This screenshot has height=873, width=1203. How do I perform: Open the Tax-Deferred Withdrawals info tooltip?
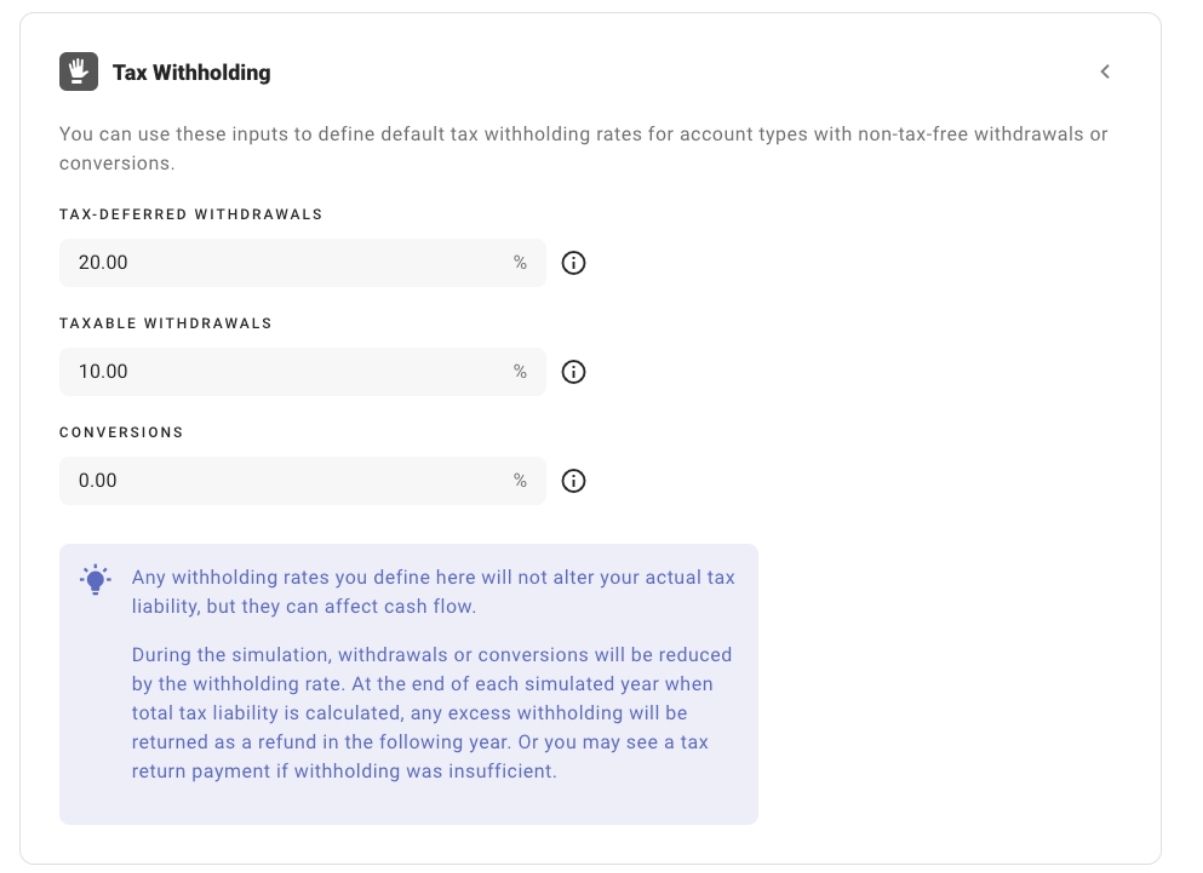pos(574,262)
